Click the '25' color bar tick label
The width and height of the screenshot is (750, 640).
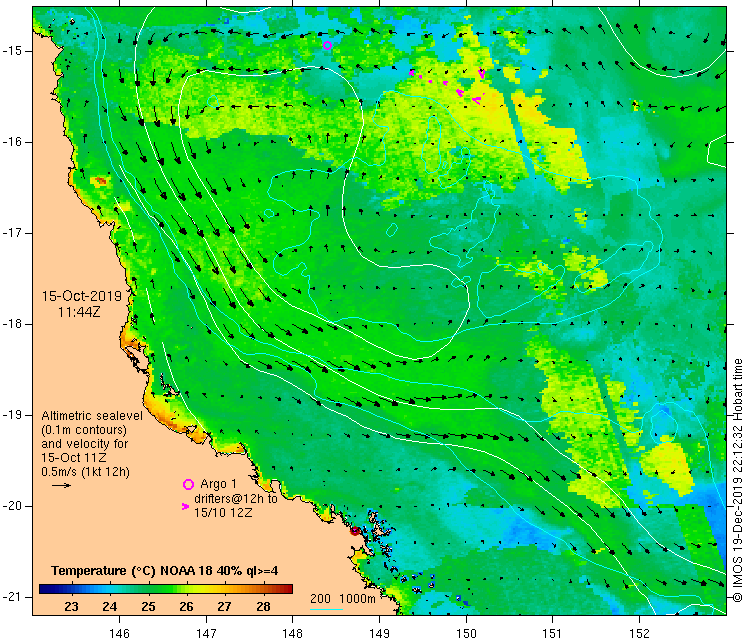[148, 607]
